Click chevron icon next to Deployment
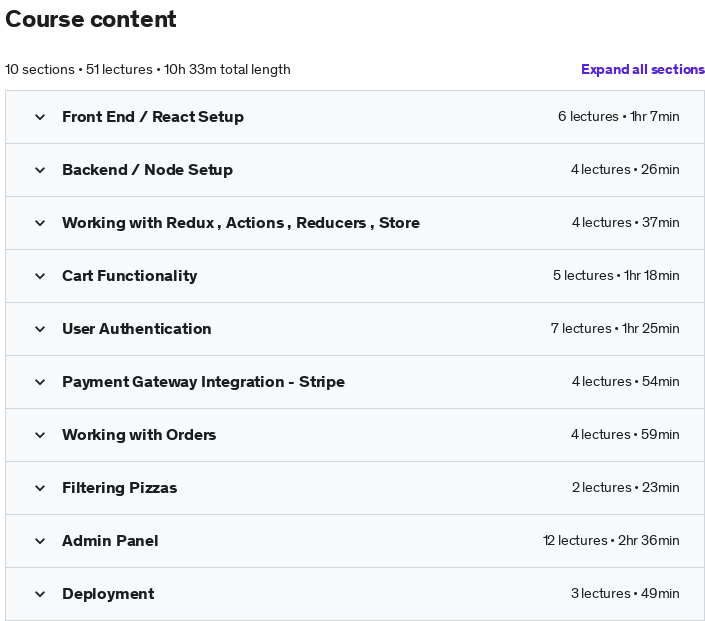This screenshot has height=621, width=705. tap(40, 594)
